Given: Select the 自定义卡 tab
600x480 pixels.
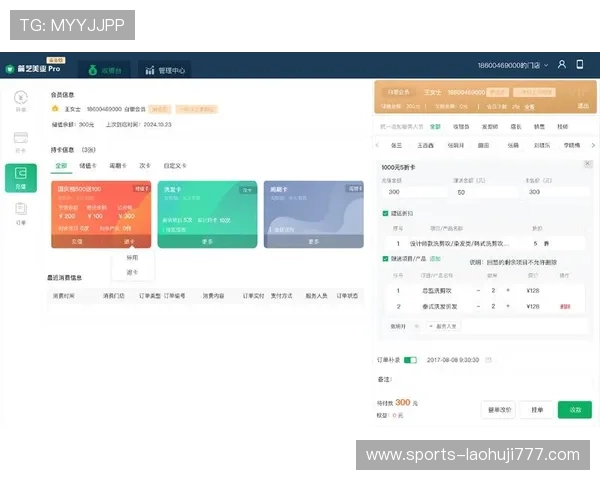Looking at the screenshot, I should (175, 166).
